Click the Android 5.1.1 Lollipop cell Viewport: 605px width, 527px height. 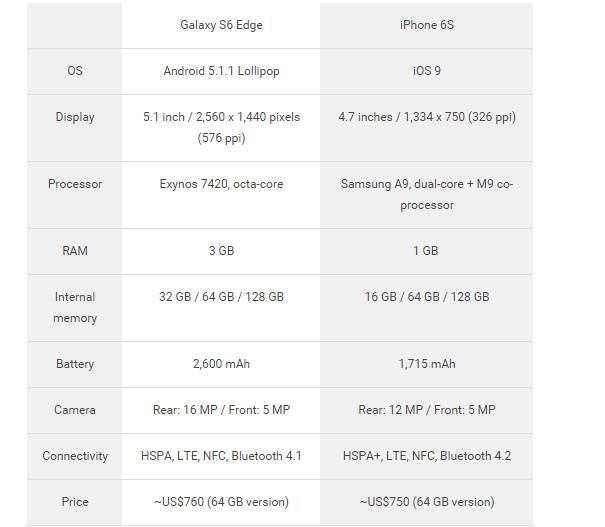pyautogui.click(x=221, y=71)
